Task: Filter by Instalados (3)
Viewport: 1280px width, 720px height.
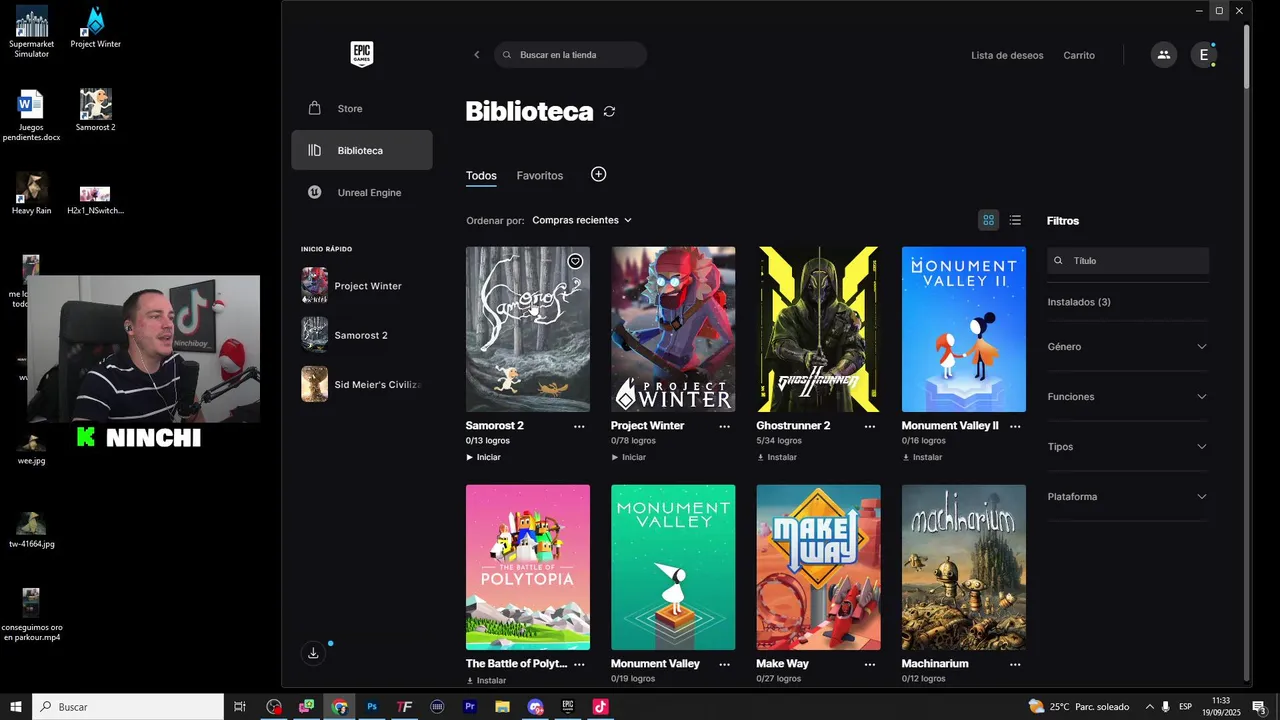Action: pos(1079,302)
